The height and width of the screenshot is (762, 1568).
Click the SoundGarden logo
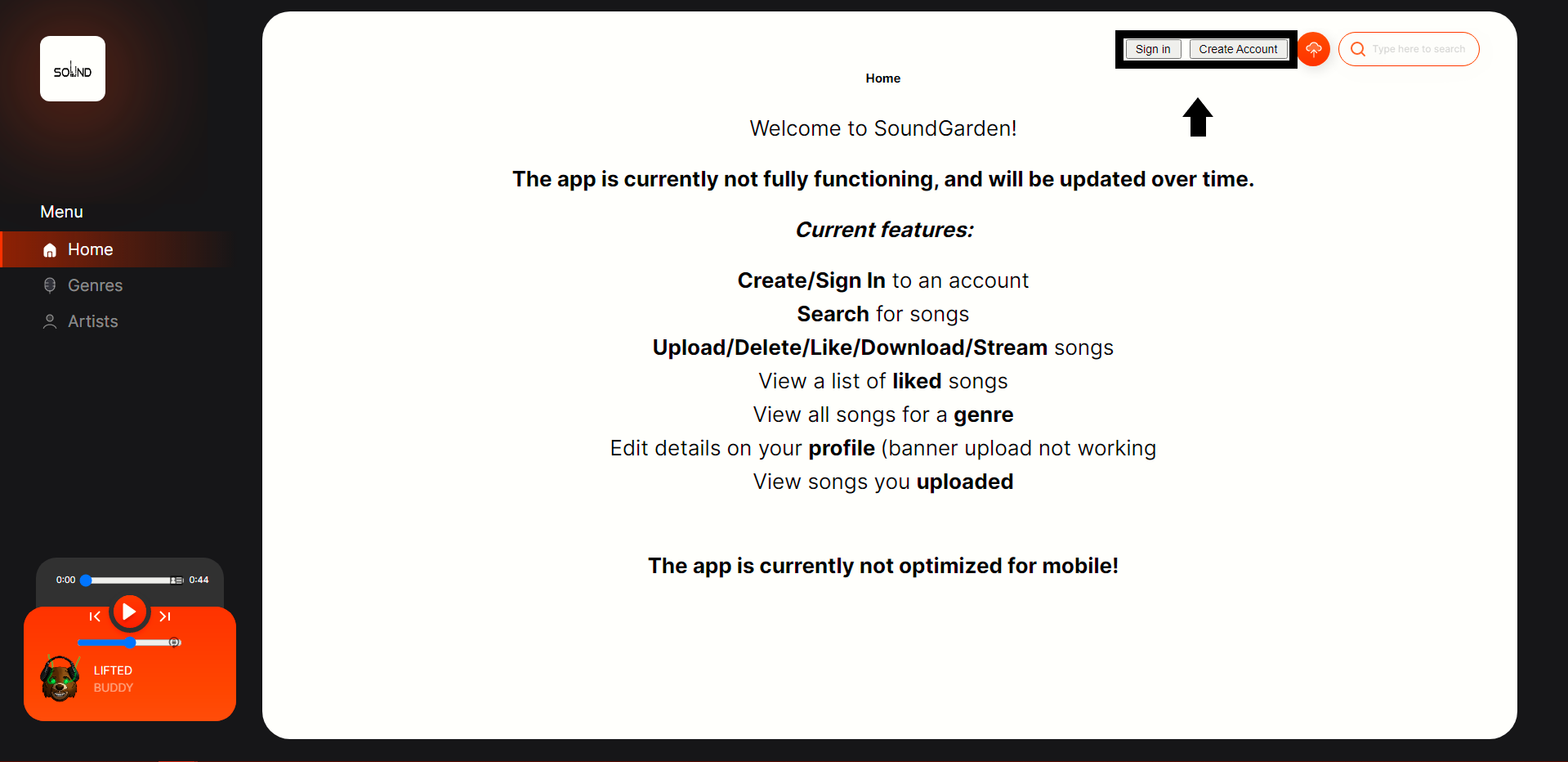[72, 69]
